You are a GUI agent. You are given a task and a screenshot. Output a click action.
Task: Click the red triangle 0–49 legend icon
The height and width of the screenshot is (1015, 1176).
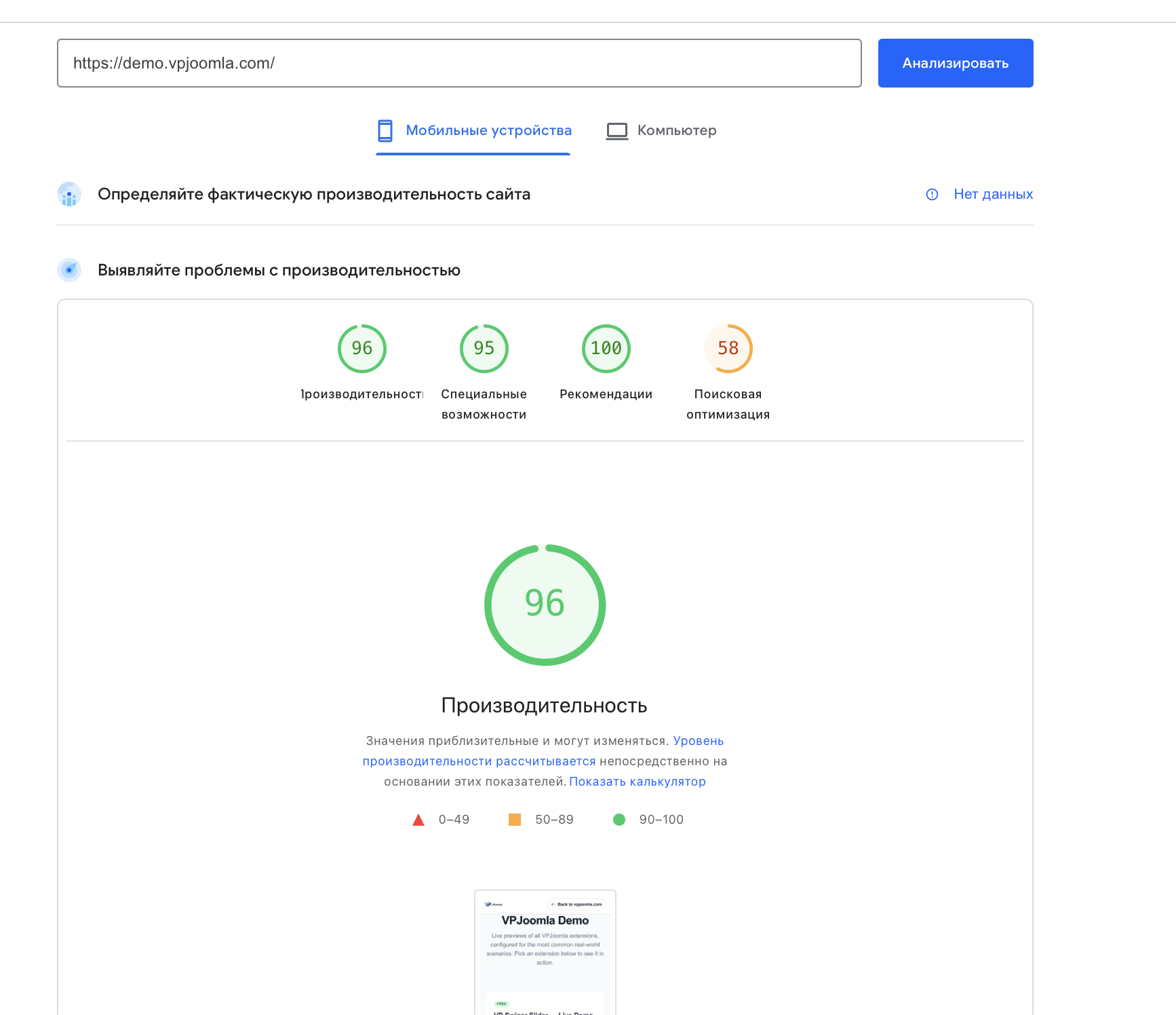point(418,820)
